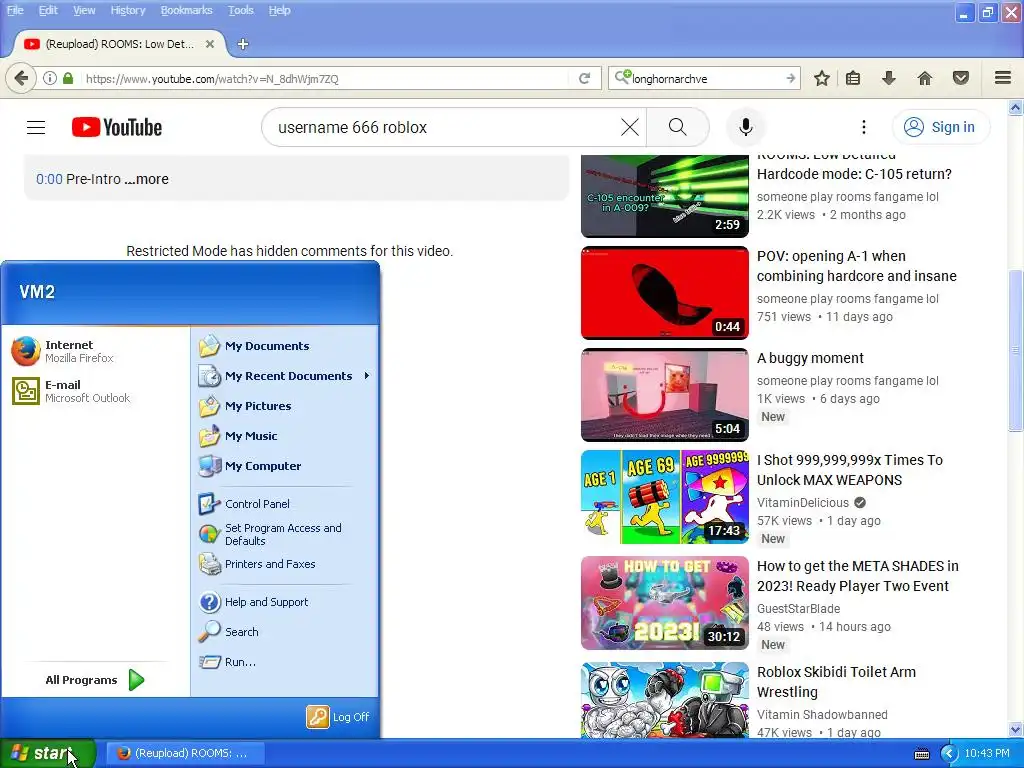Clear the YouTube search text with X
Image resolution: width=1024 pixels, height=768 pixels.
pos(630,127)
